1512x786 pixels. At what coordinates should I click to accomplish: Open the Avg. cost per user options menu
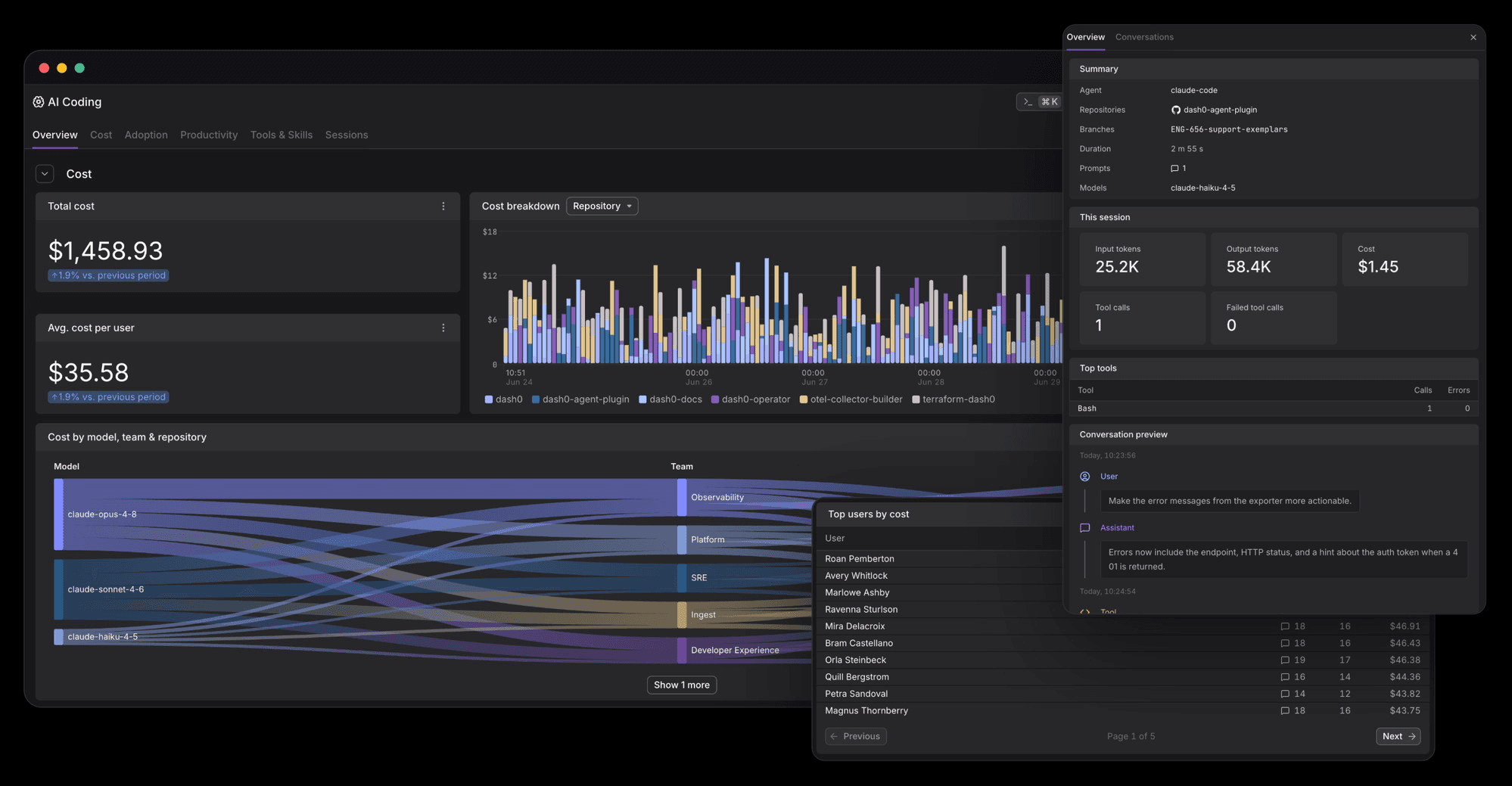coord(443,328)
